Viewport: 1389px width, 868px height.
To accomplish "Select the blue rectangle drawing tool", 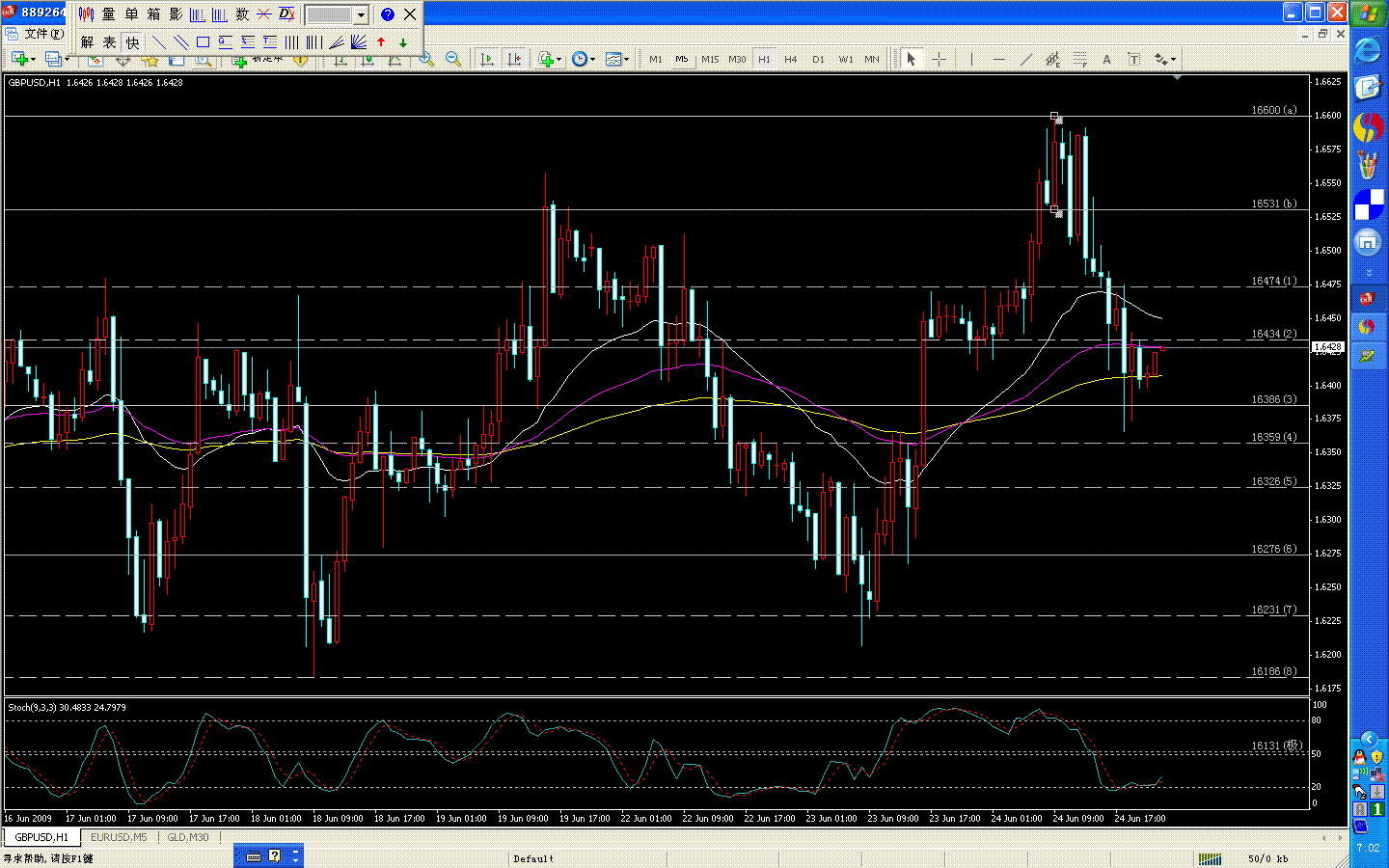I will (203, 42).
